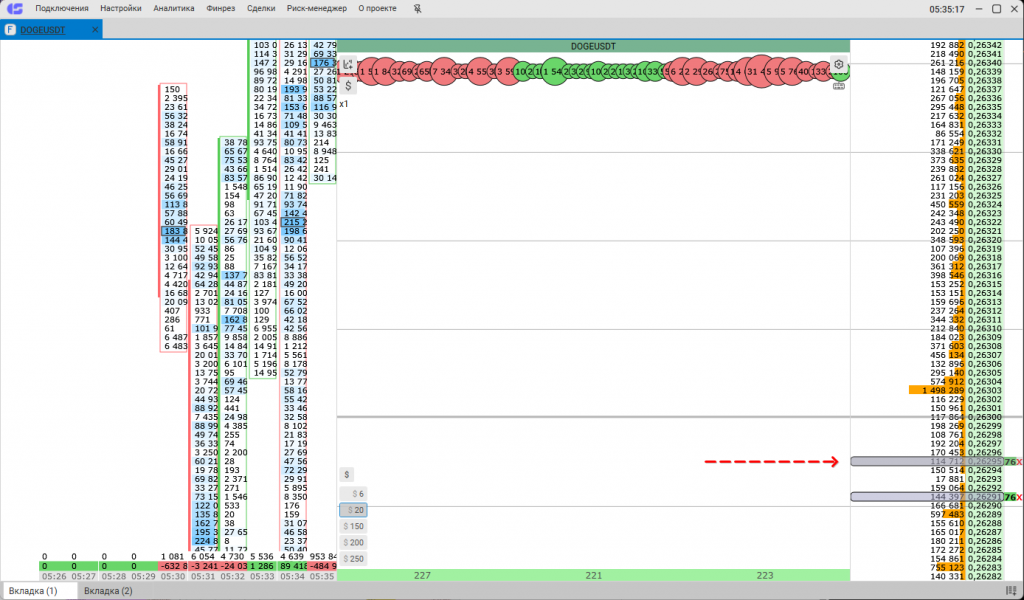Viewport: 1024px width, 600px height.
Task: Click the 05:30 time column label
Action: pyautogui.click(x=173, y=576)
